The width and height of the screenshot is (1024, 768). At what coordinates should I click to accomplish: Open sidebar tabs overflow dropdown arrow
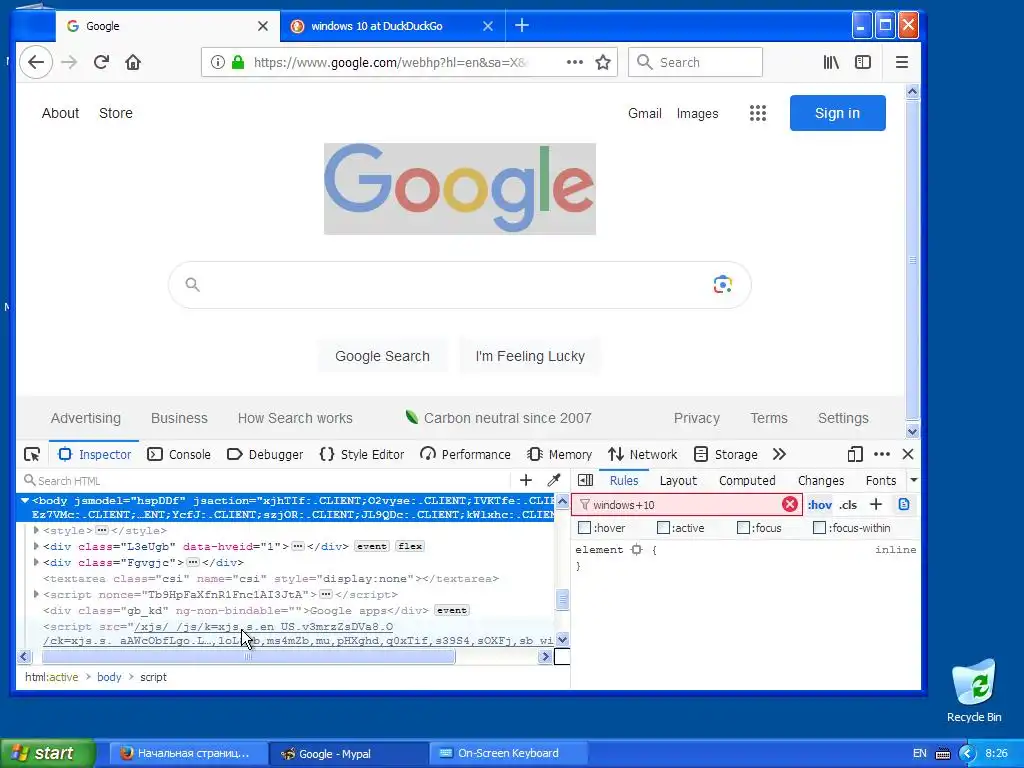pyautogui.click(x=914, y=480)
